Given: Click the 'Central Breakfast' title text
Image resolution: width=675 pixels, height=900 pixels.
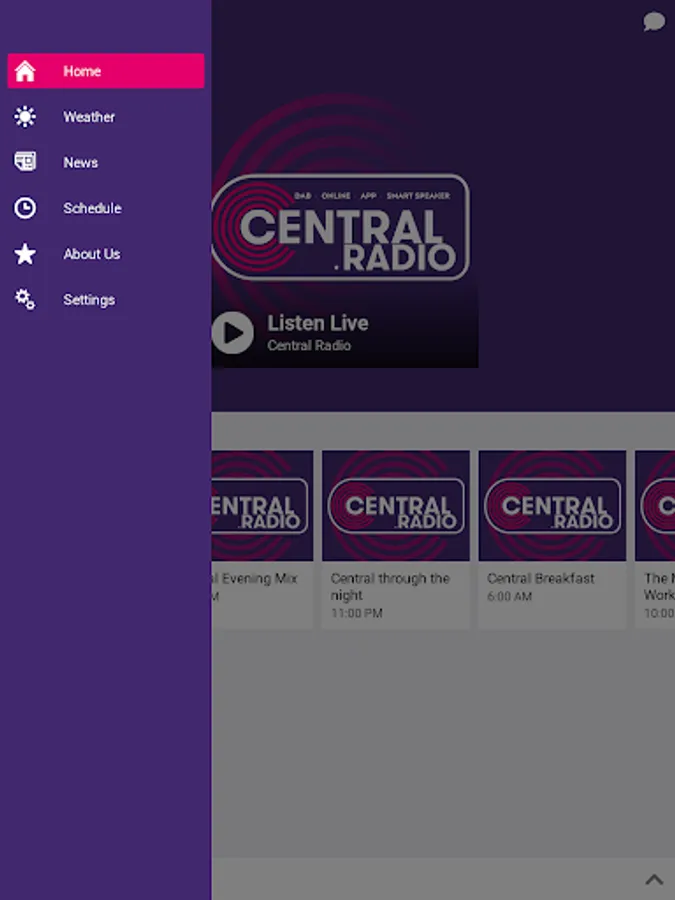Looking at the screenshot, I should 541,579.
